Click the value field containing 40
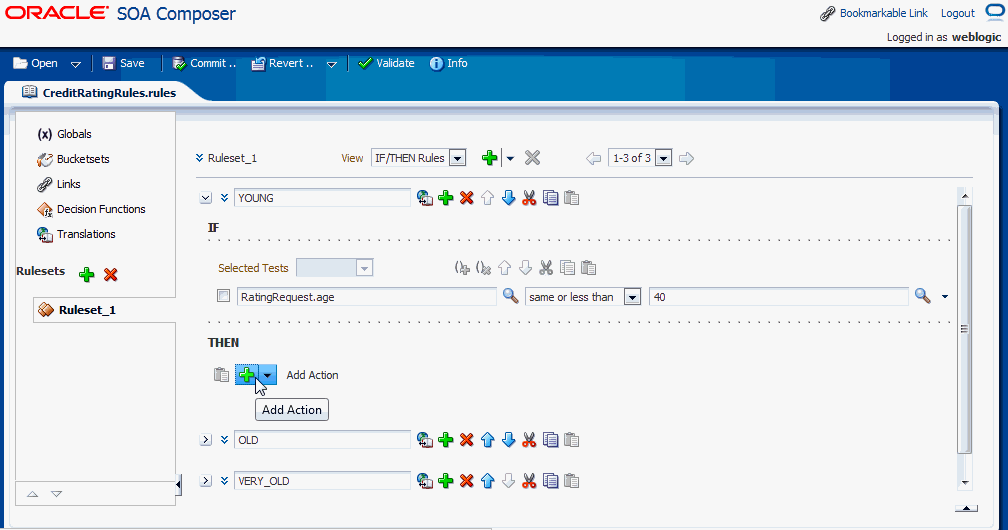 pyautogui.click(x=778, y=297)
